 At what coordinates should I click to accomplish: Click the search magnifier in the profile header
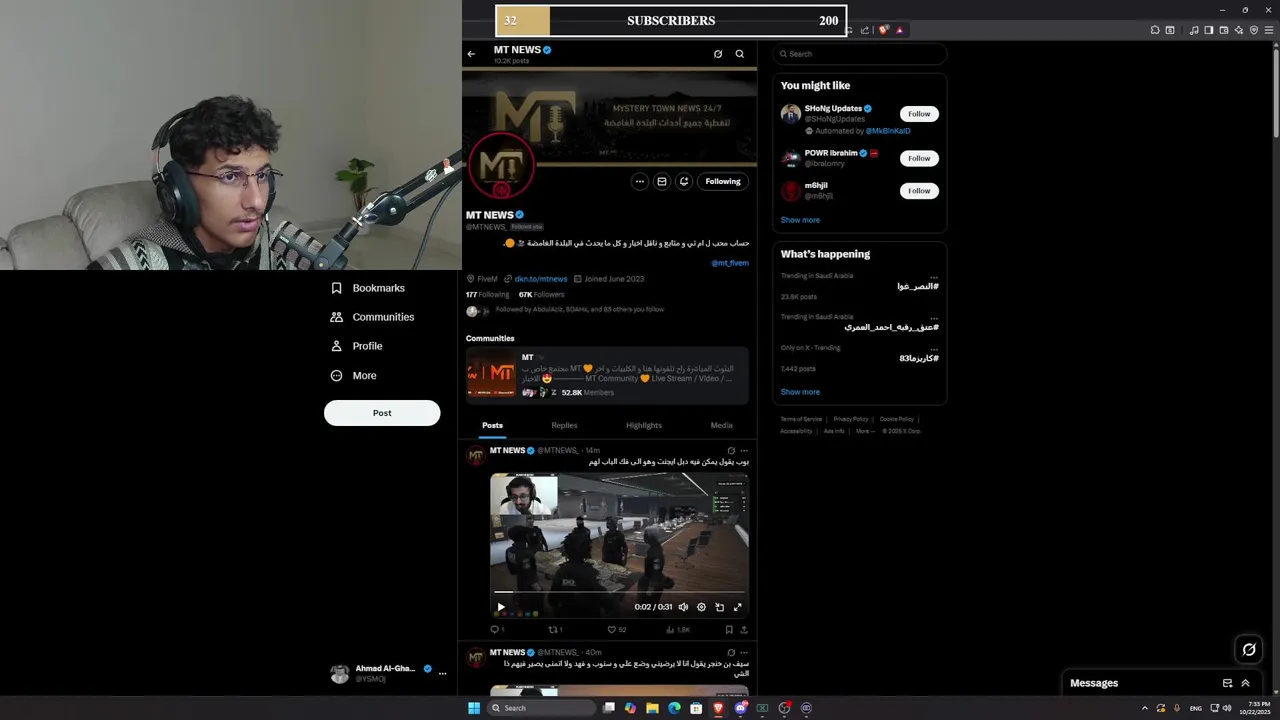tap(740, 54)
